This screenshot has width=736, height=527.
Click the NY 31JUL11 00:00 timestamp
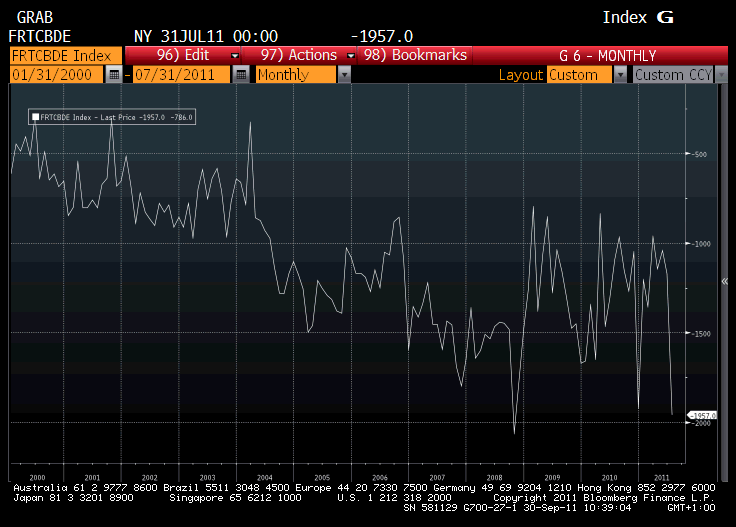click(206, 36)
